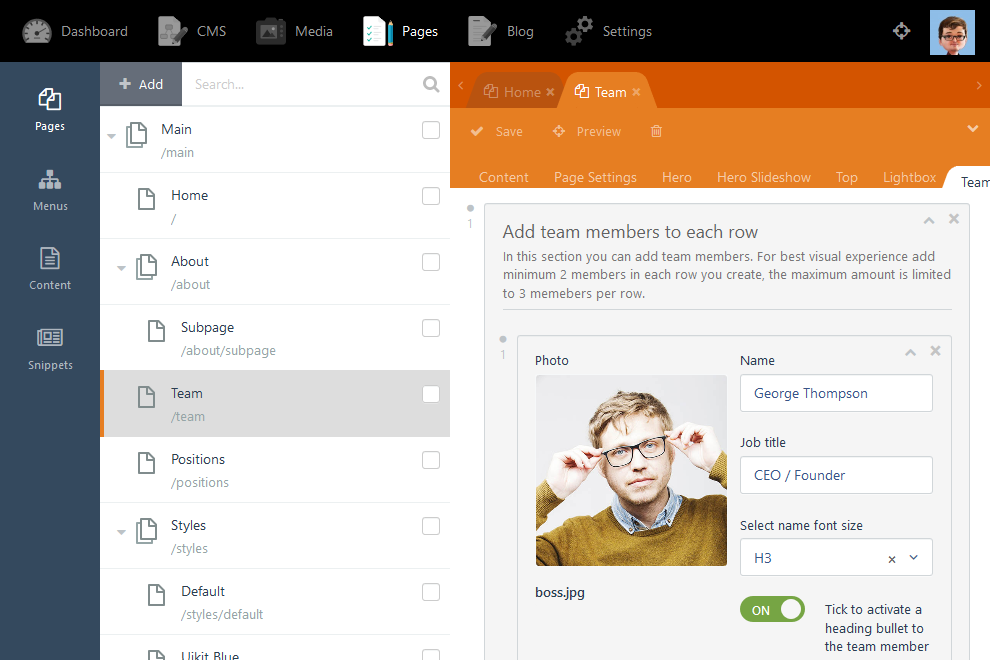Screen dimensions: 990x660
Task: Switch to the Lightbox tab
Action: click(x=909, y=177)
